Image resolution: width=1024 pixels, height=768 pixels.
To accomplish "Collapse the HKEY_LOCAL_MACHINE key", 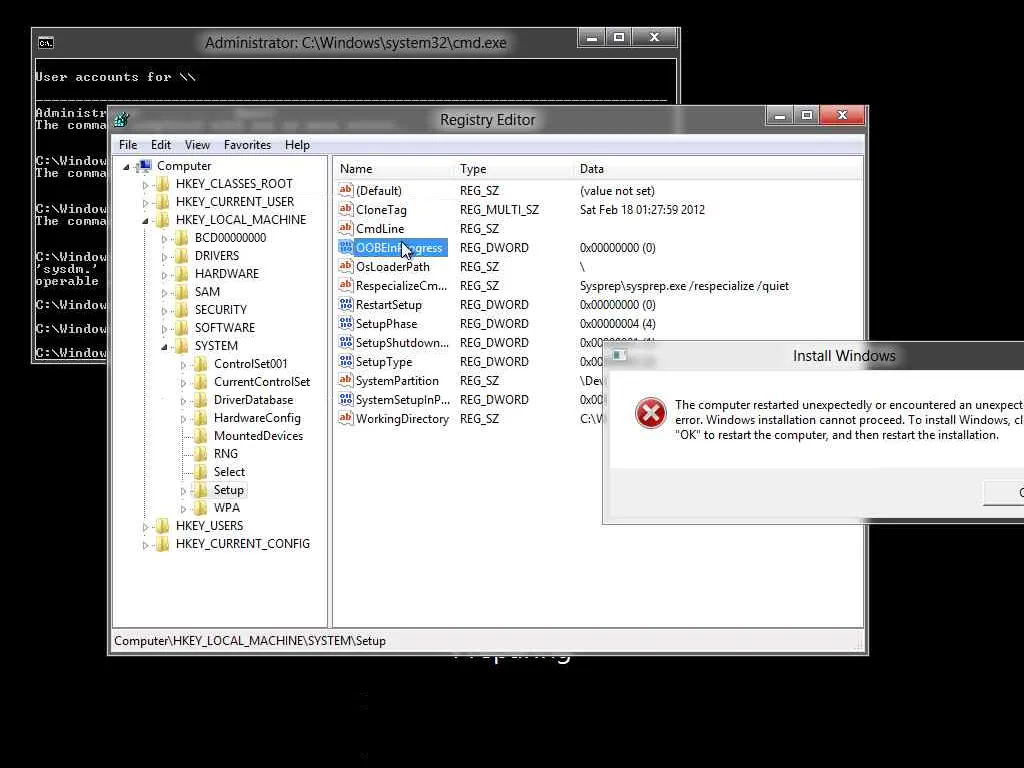I will coord(145,221).
